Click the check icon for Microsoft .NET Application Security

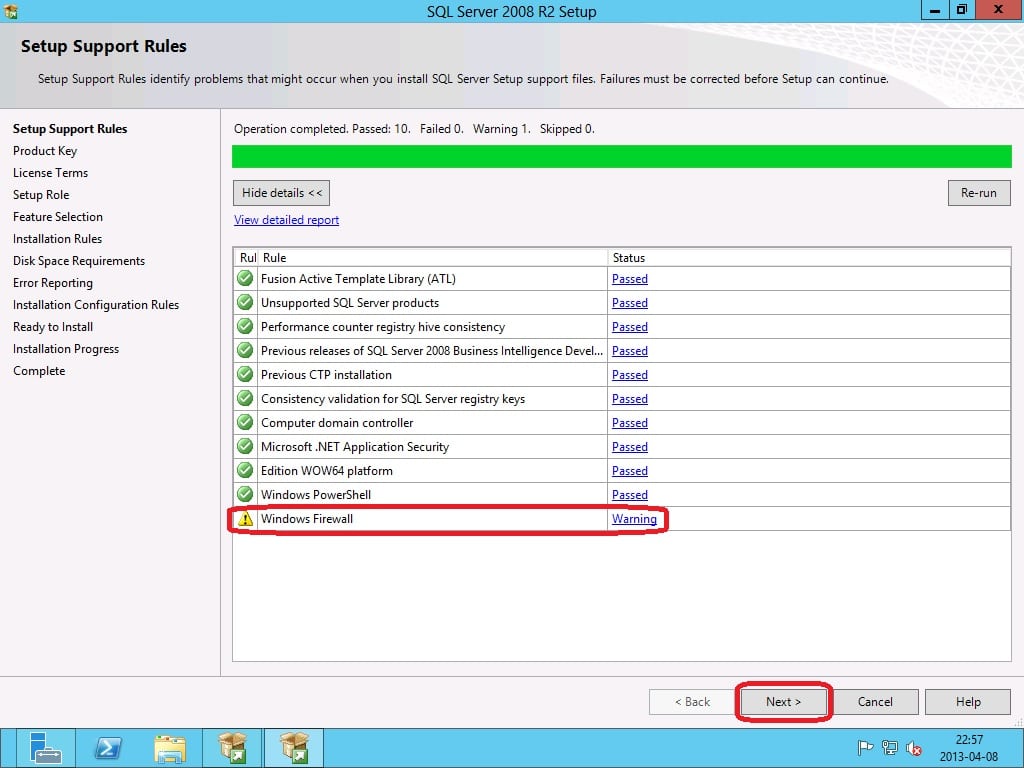[245, 447]
